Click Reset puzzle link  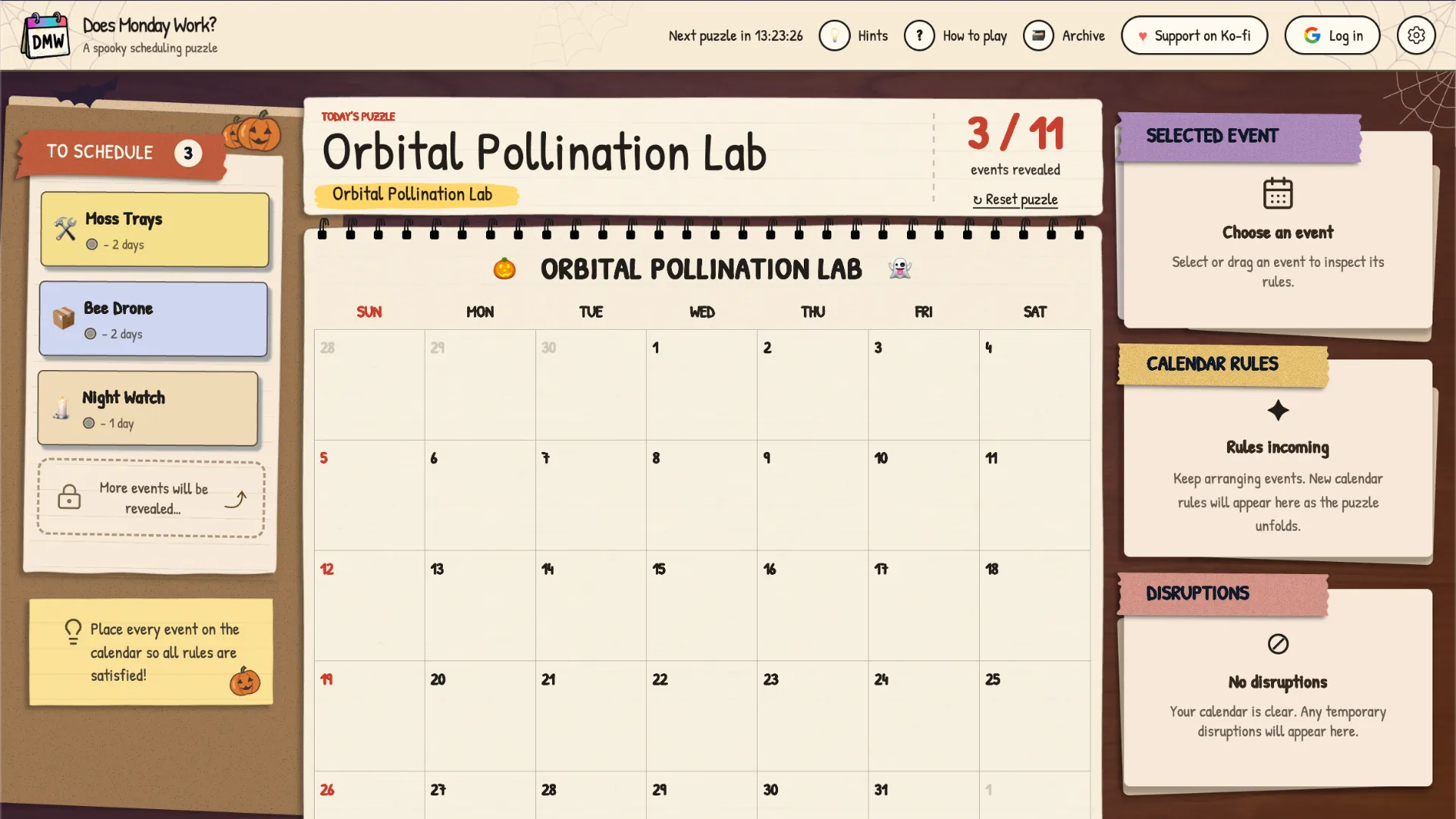pyautogui.click(x=1015, y=199)
